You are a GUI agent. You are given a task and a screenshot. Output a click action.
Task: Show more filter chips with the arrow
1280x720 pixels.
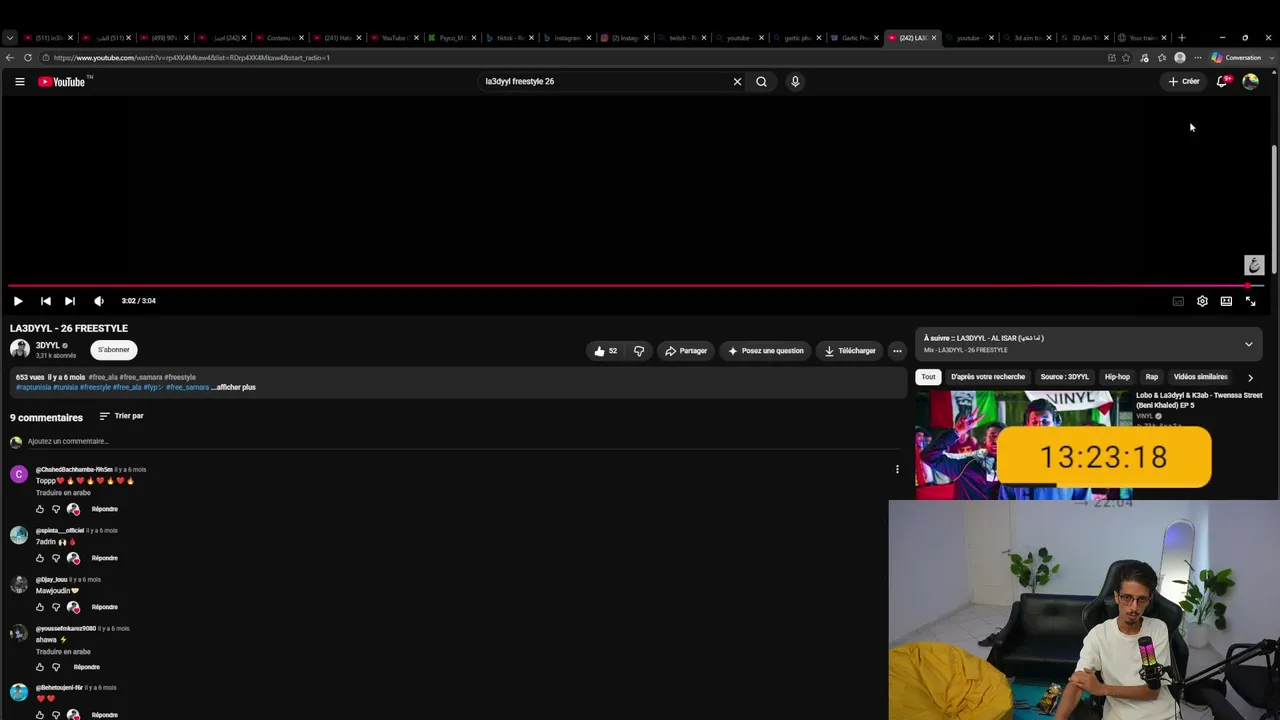coord(1250,378)
